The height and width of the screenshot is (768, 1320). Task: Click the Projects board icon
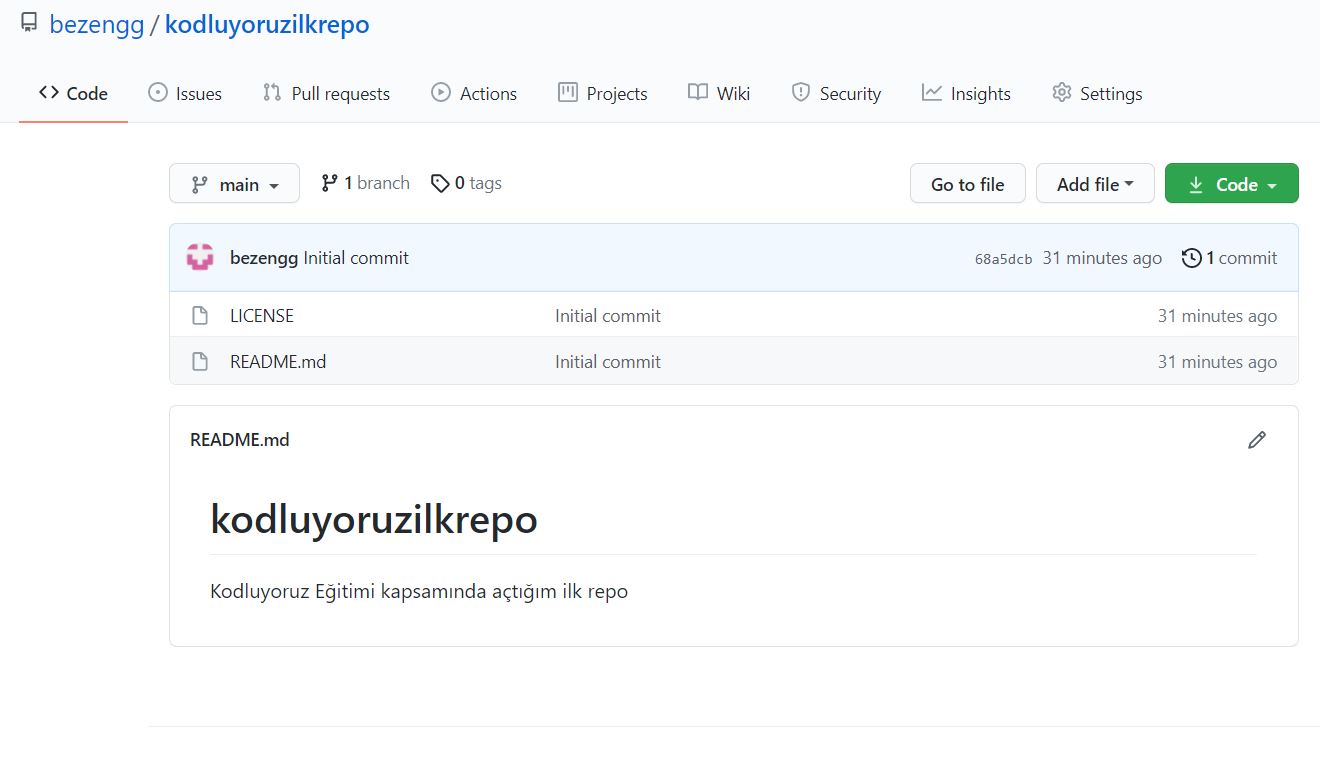[x=568, y=93]
